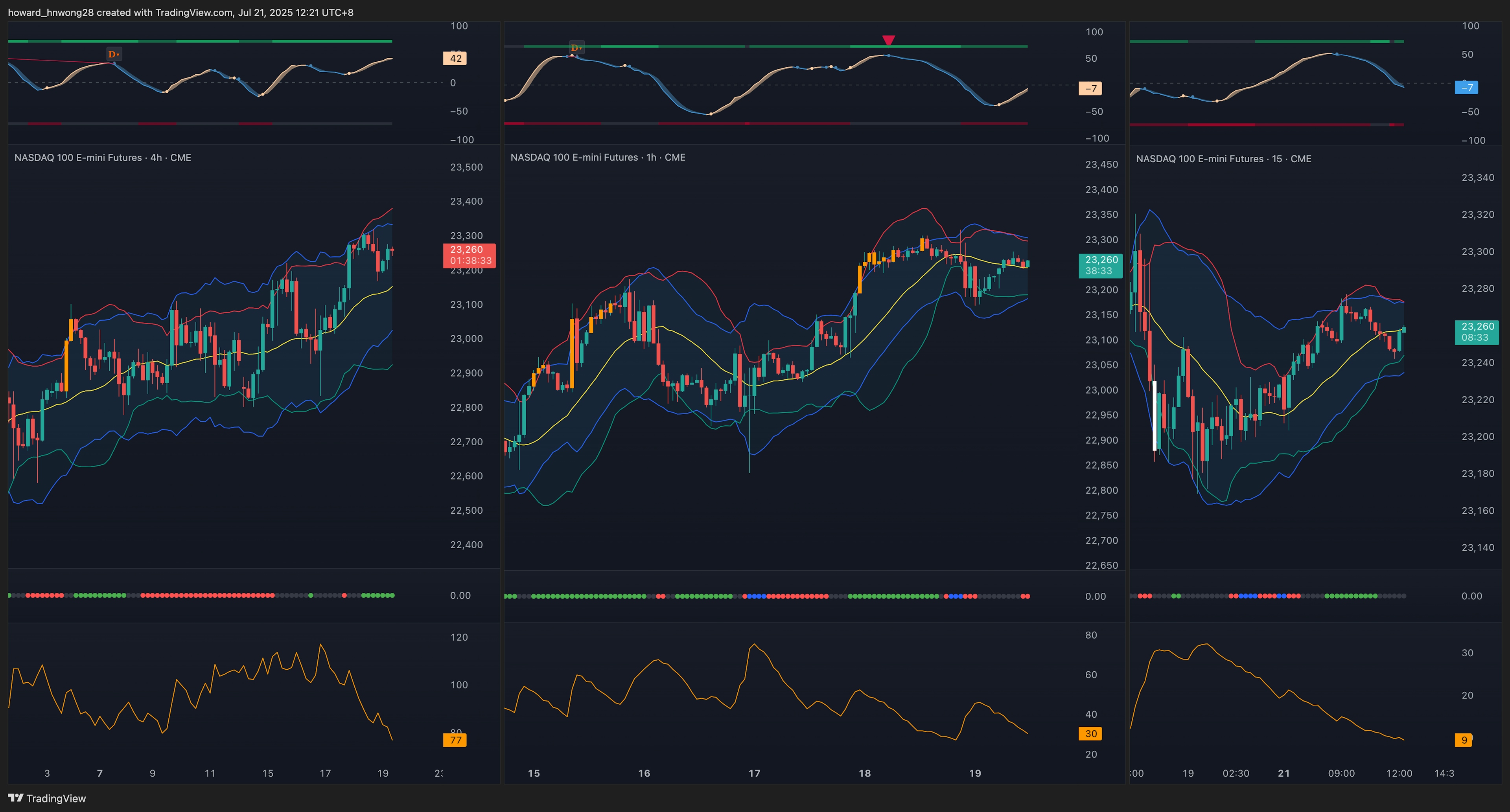This screenshot has width=1510, height=812.
Task: Click the 23,140 price on 15-min axis
Action: [1478, 547]
